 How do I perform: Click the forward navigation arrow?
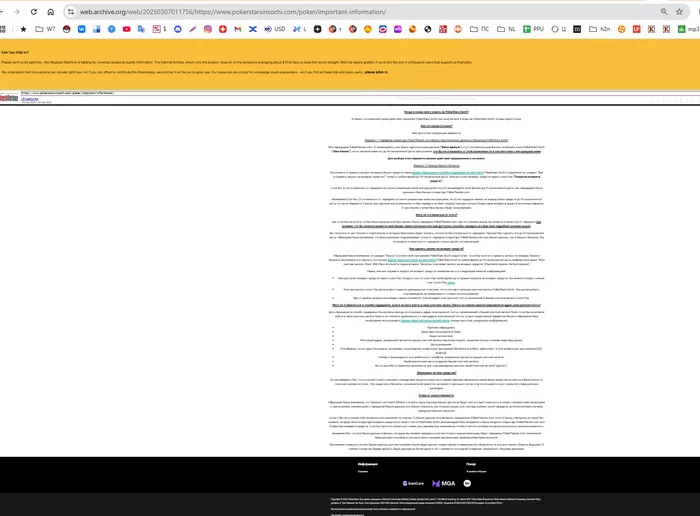click(x=17, y=12)
